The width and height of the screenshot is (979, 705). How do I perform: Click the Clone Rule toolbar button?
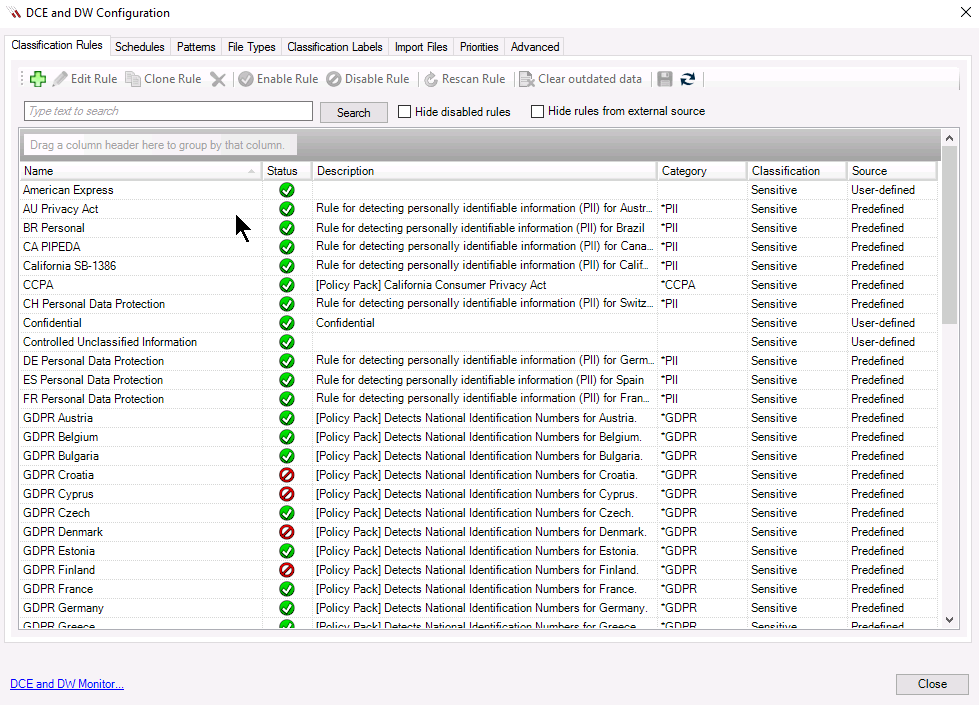(163, 79)
